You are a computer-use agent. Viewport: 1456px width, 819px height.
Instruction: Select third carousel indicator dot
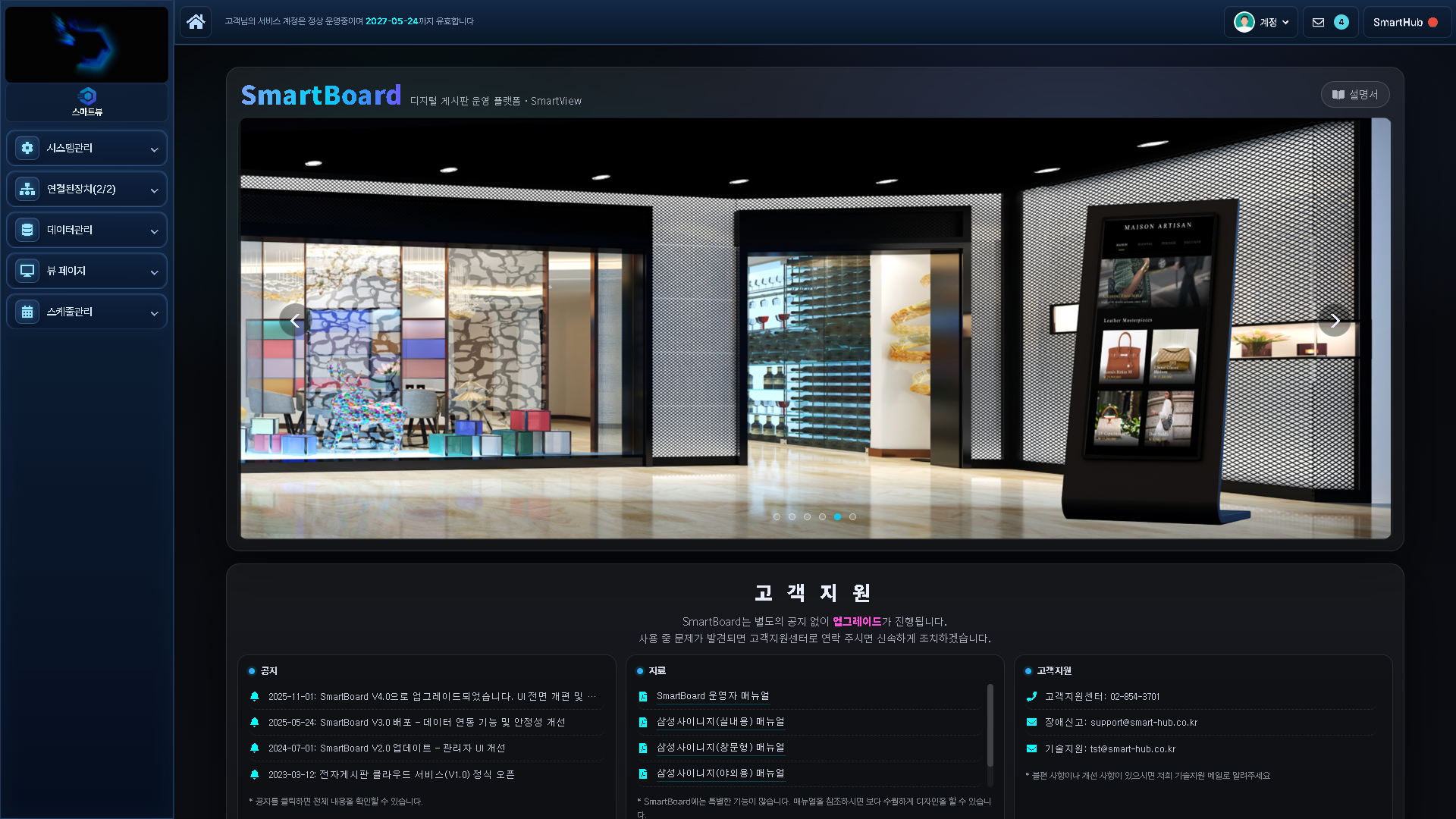point(807,516)
